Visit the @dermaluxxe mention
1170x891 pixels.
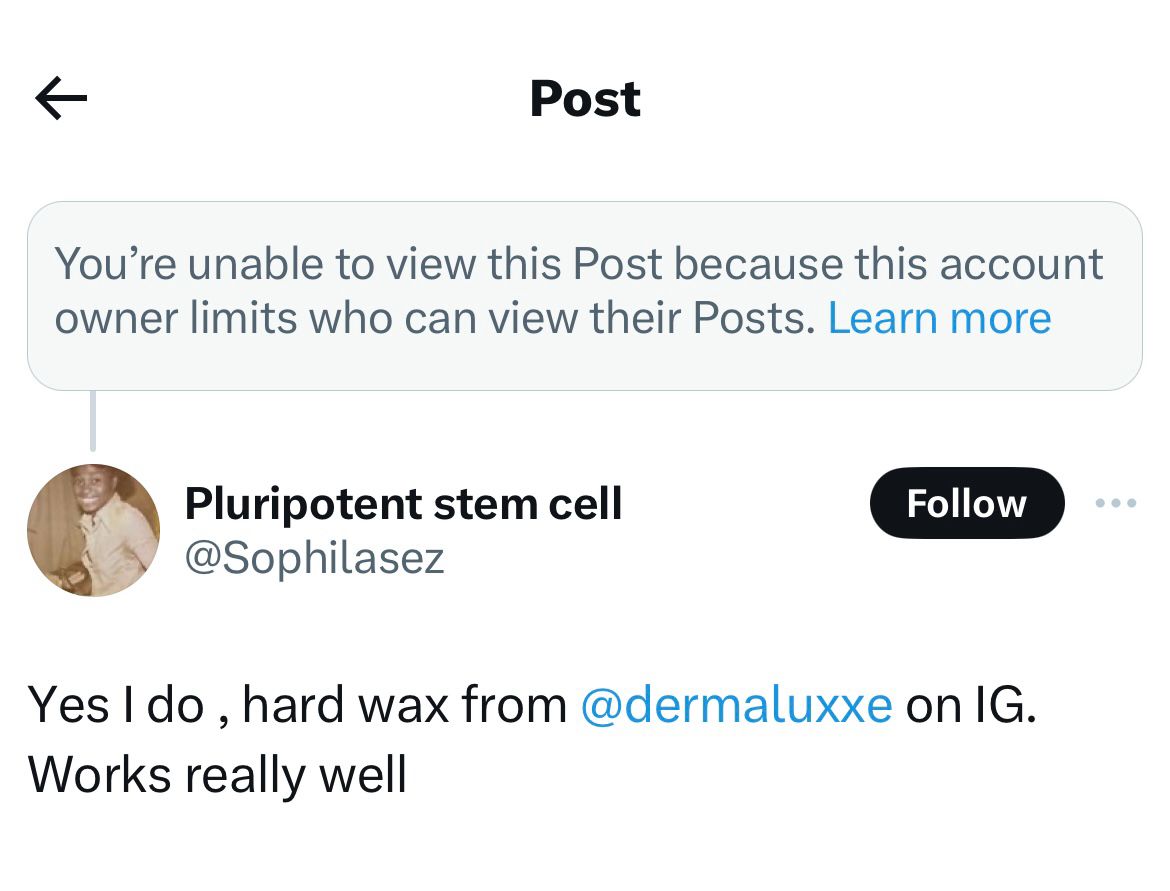[736, 705]
